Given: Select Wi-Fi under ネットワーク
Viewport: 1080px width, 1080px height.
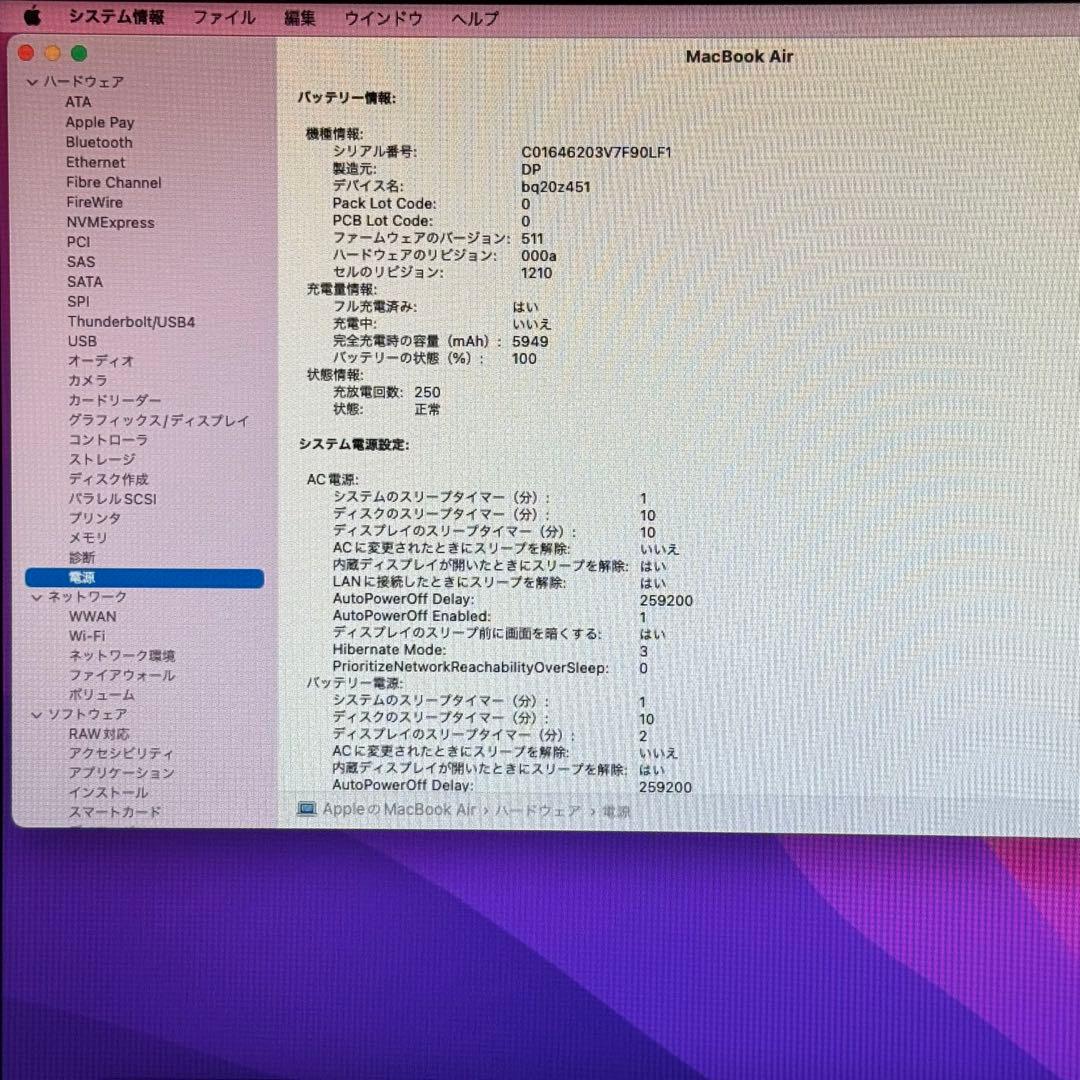Looking at the screenshot, I should (x=87, y=636).
